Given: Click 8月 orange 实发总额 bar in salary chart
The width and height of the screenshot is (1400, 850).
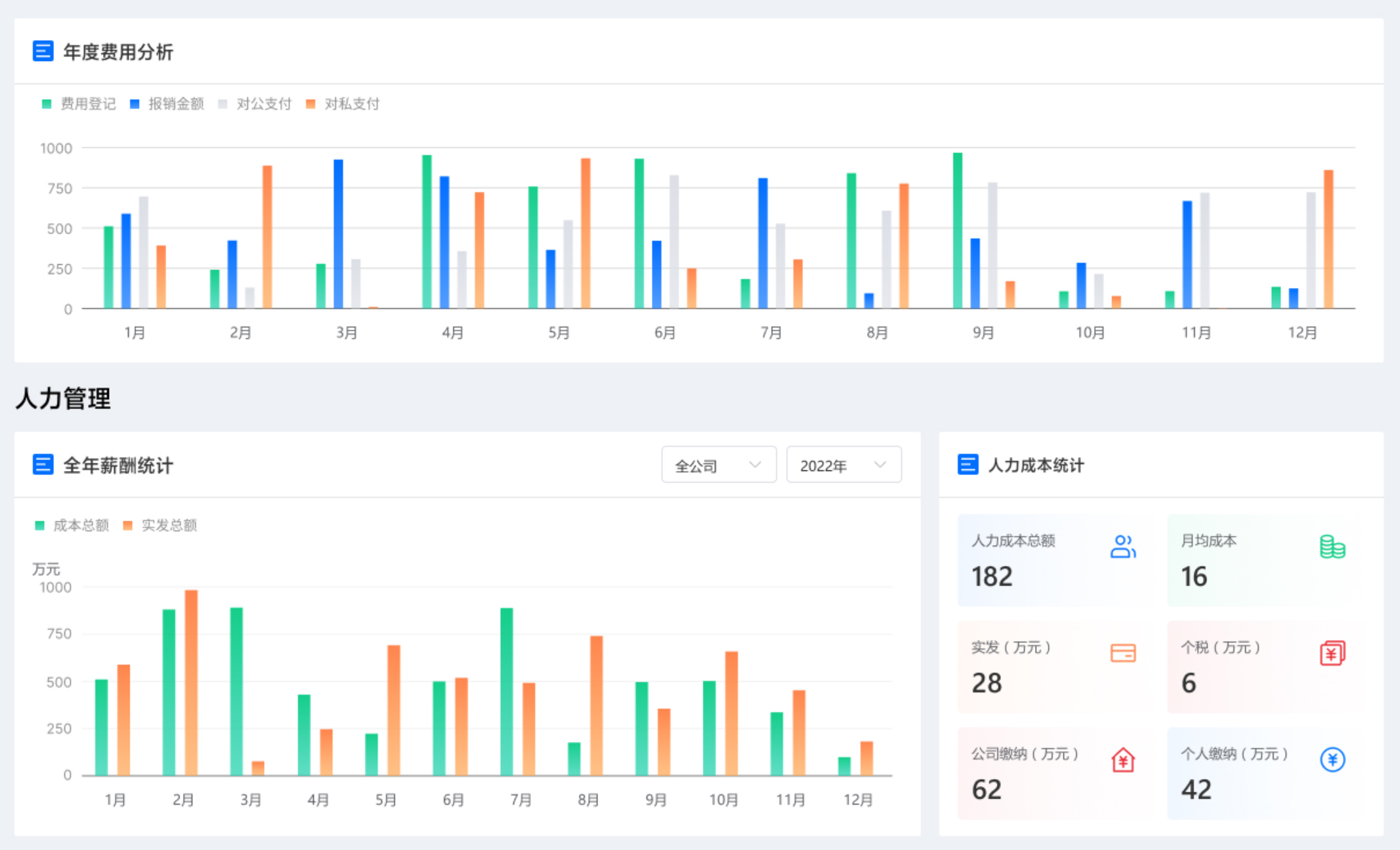Looking at the screenshot, I should tap(596, 706).
